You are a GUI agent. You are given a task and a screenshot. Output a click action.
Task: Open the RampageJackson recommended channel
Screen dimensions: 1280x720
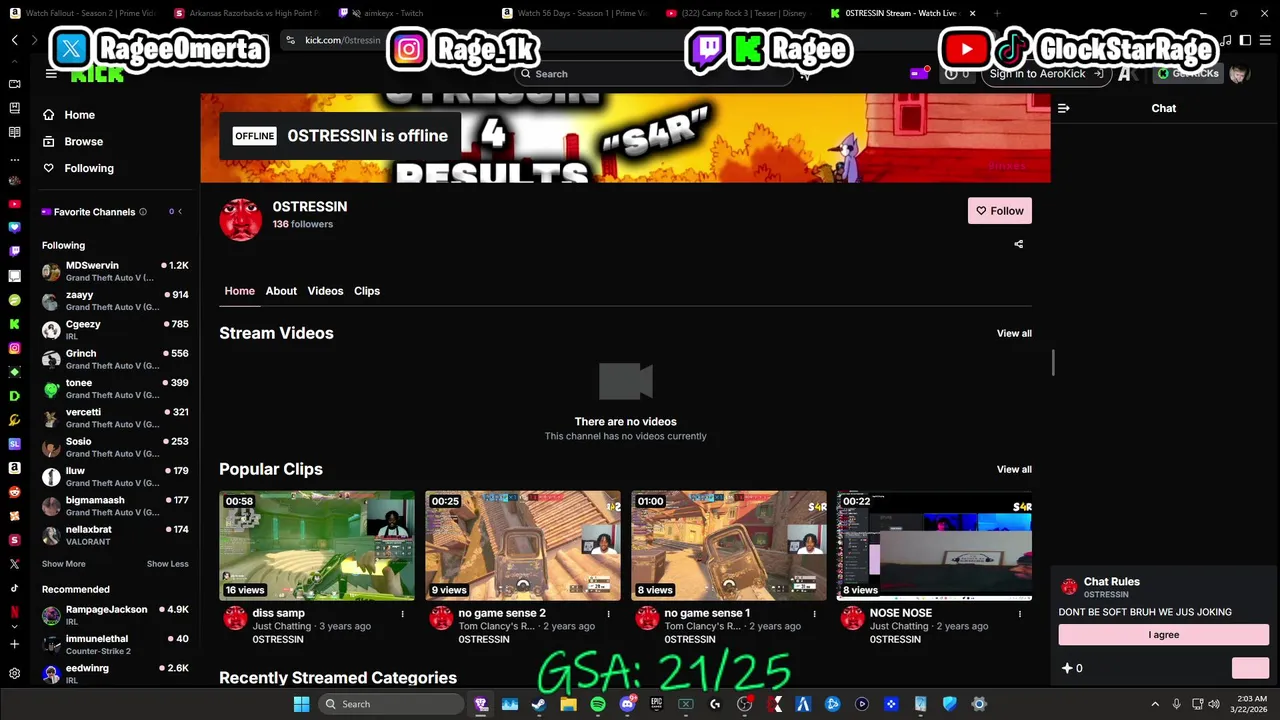[115, 615]
